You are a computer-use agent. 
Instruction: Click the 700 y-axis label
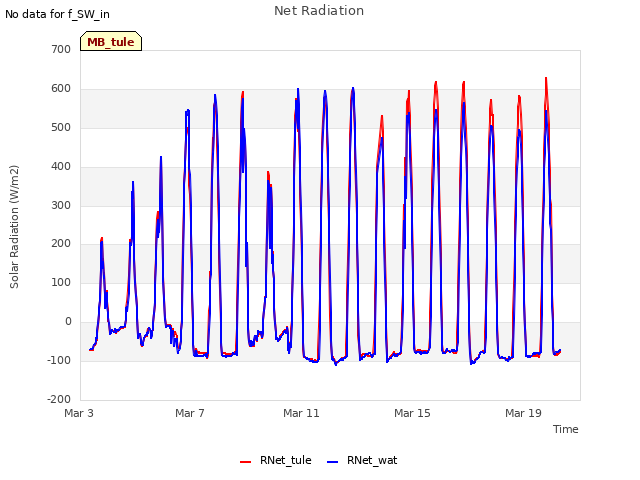[x=61, y=49]
